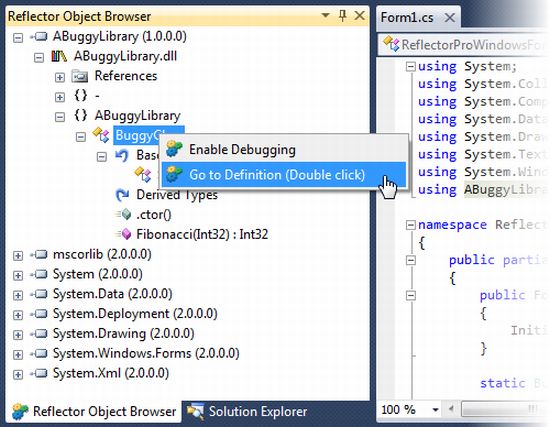
Task: Toggle auto-hide pin on Reflector Object Browser
Action: [343, 15]
